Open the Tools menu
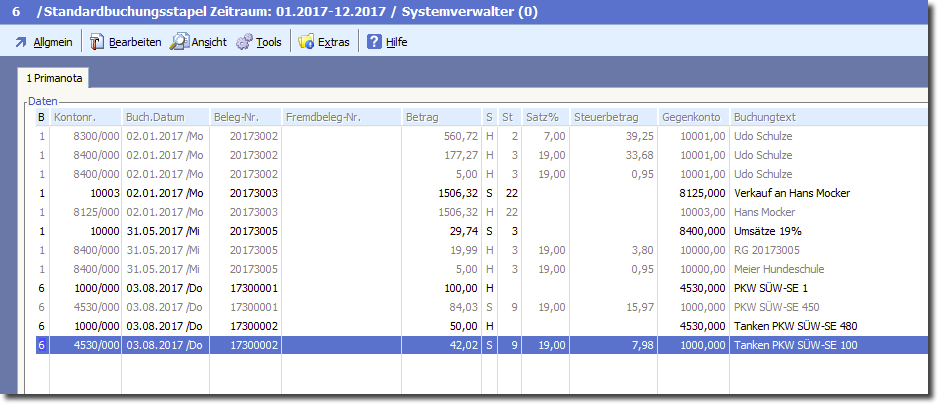This screenshot has width=938, height=404. [268, 42]
